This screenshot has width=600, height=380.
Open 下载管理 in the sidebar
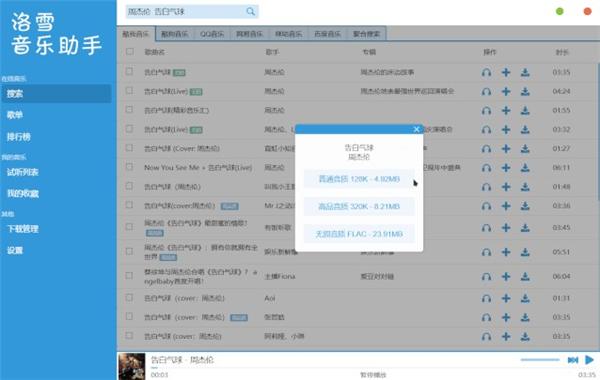point(23,229)
